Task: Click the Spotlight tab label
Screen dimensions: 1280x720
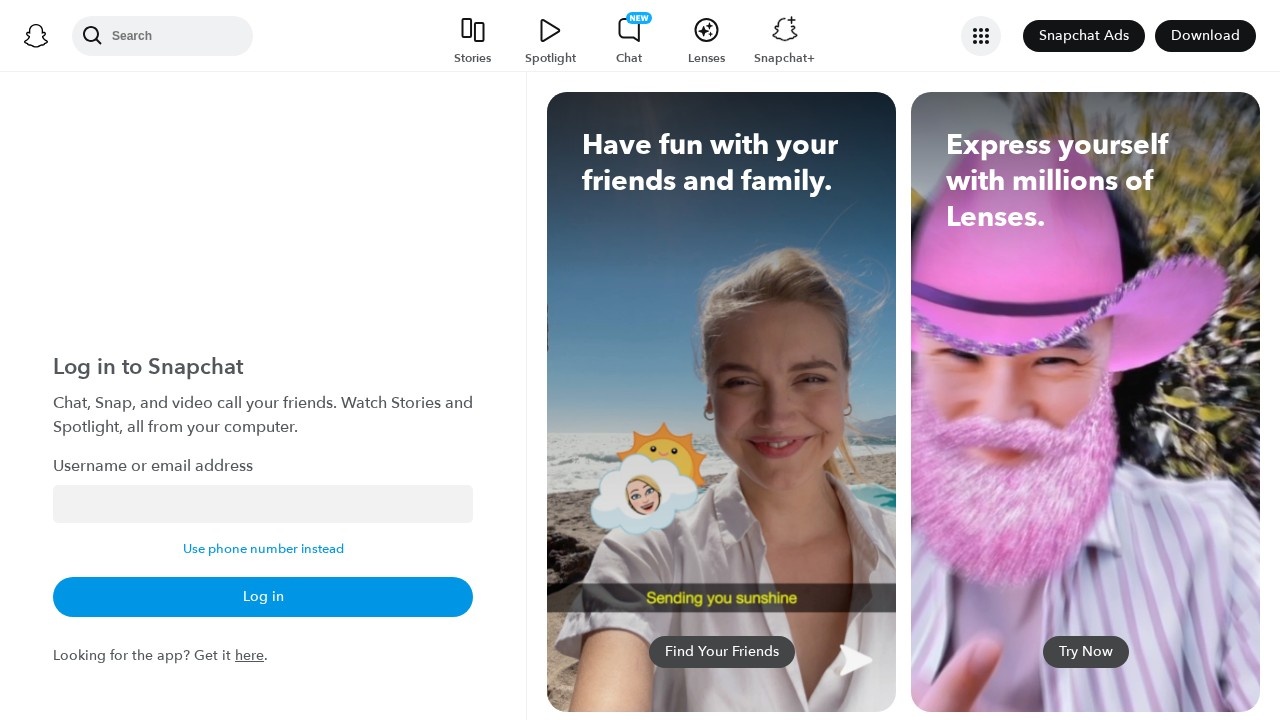Action: click(550, 58)
